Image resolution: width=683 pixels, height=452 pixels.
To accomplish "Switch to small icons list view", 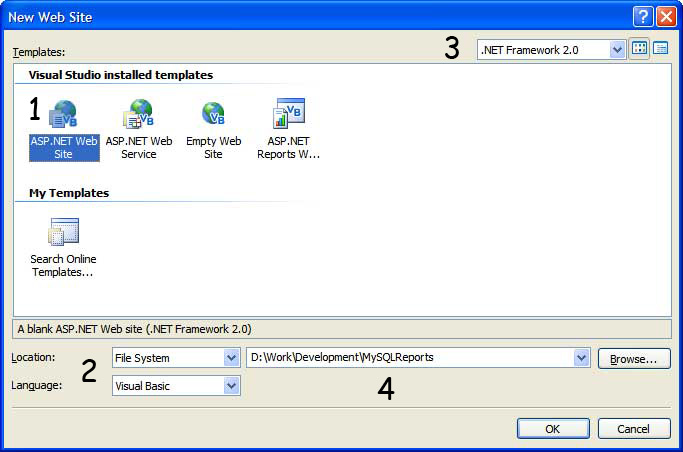I will [660, 48].
